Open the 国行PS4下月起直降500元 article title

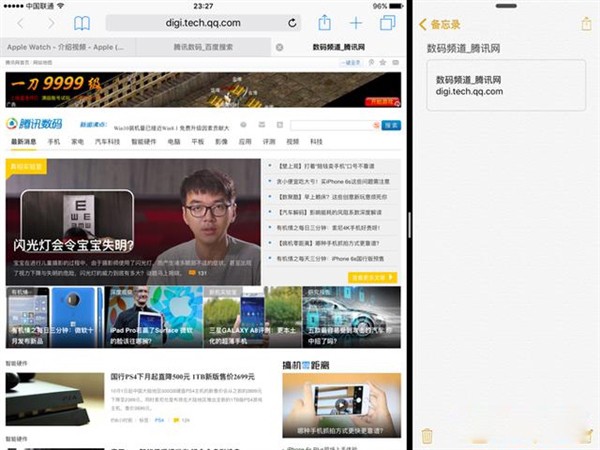coord(183,377)
